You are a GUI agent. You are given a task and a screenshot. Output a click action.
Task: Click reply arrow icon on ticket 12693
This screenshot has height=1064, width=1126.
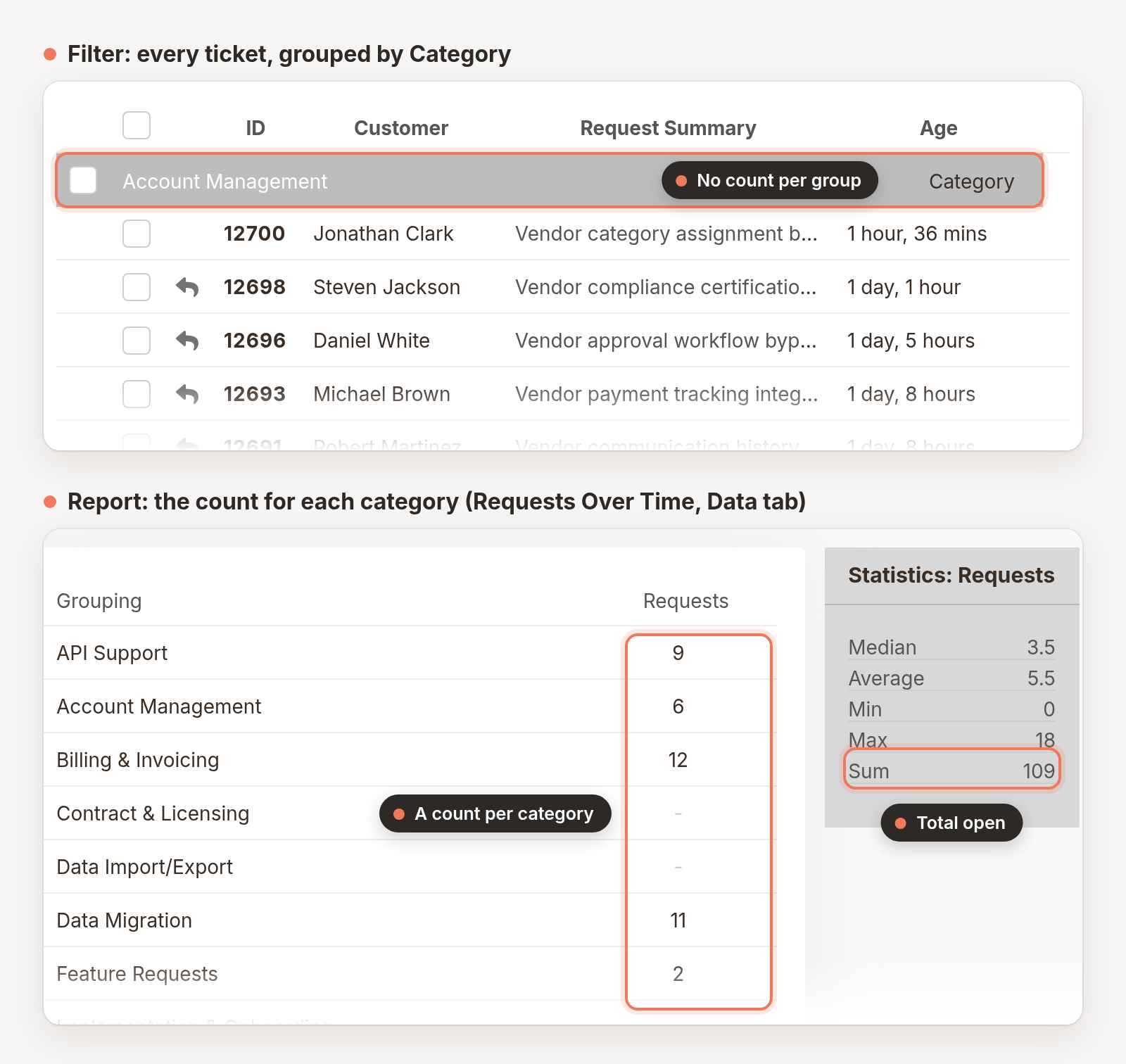tap(187, 394)
